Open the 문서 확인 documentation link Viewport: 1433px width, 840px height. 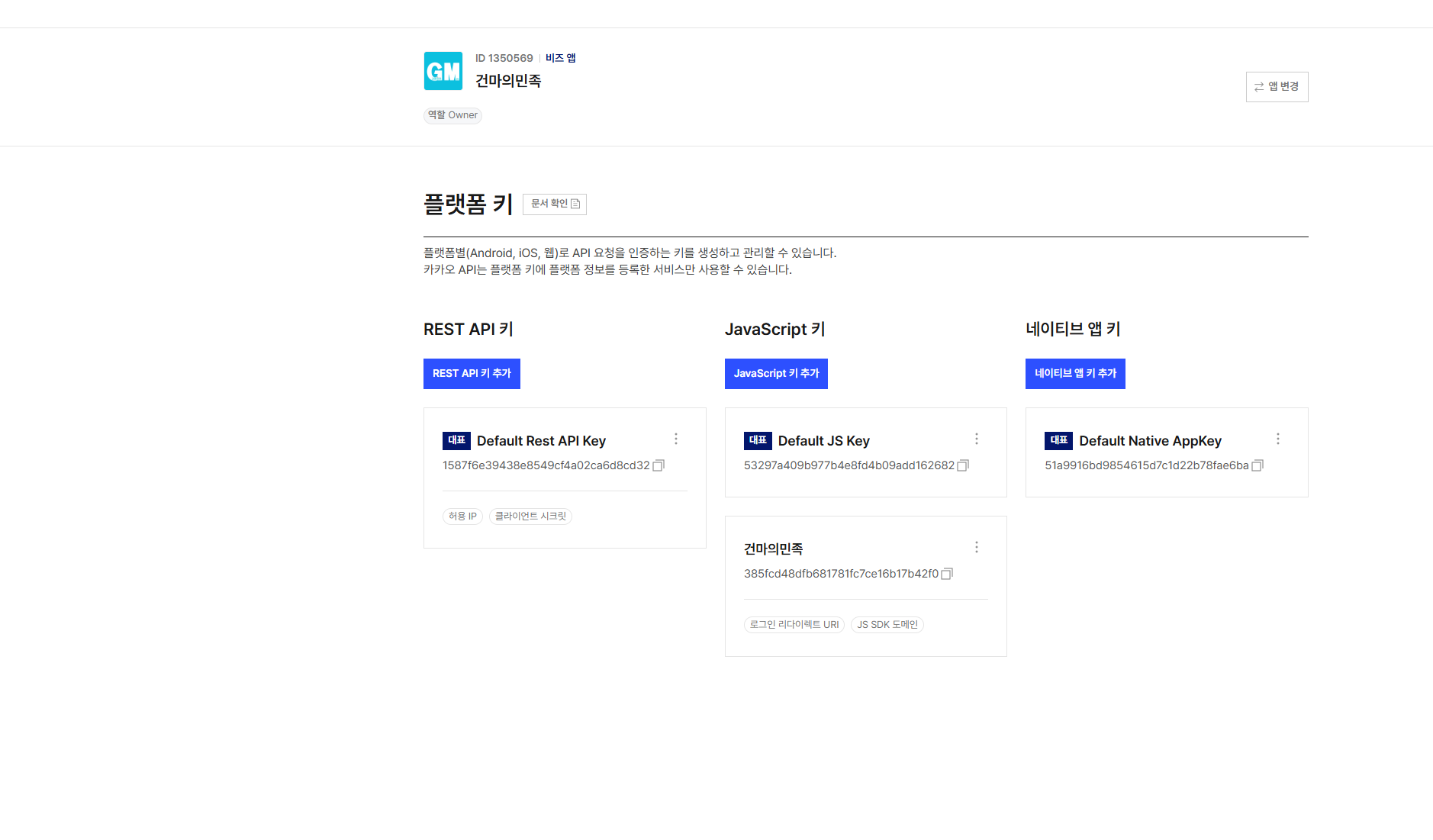click(x=555, y=204)
